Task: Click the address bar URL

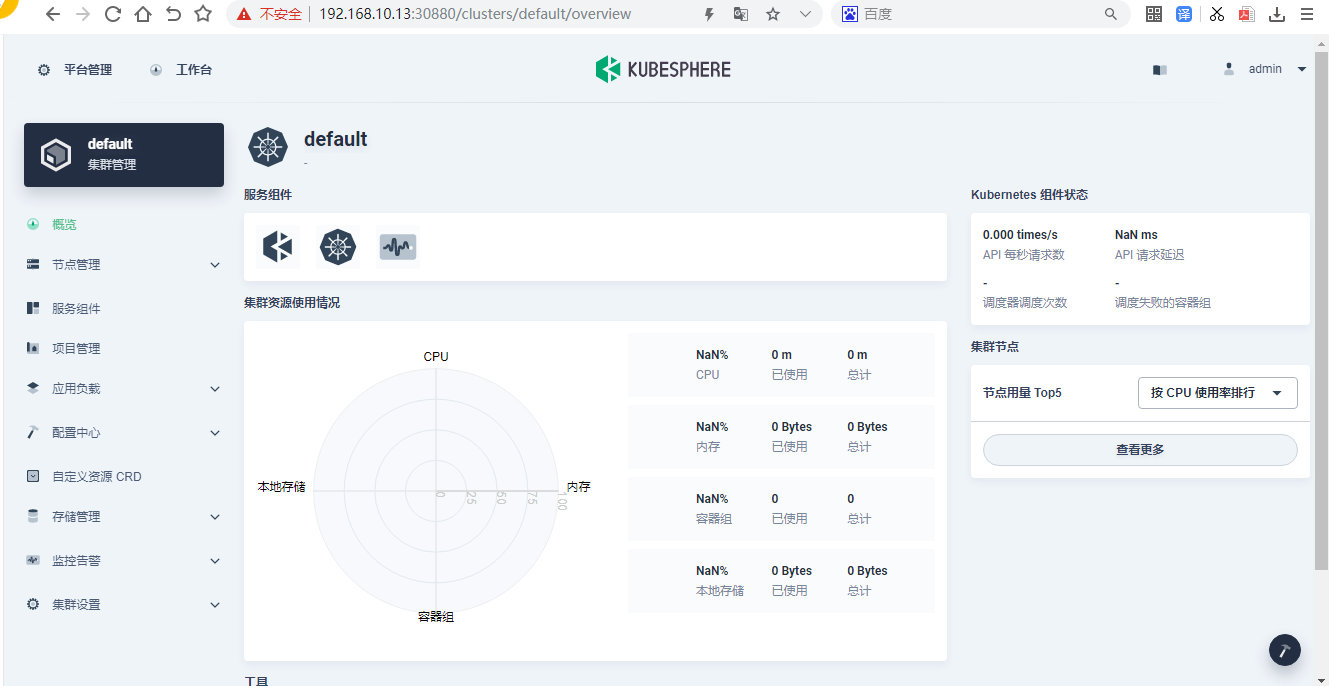Action: pos(475,14)
